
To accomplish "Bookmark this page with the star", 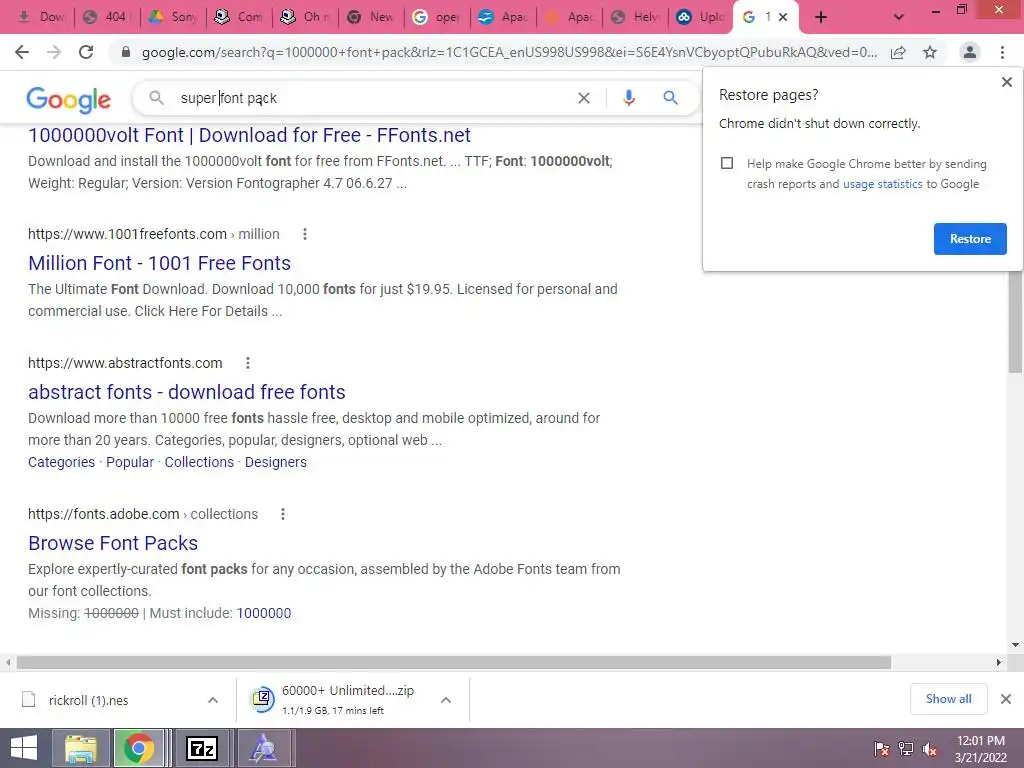I will (x=930, y=52).
